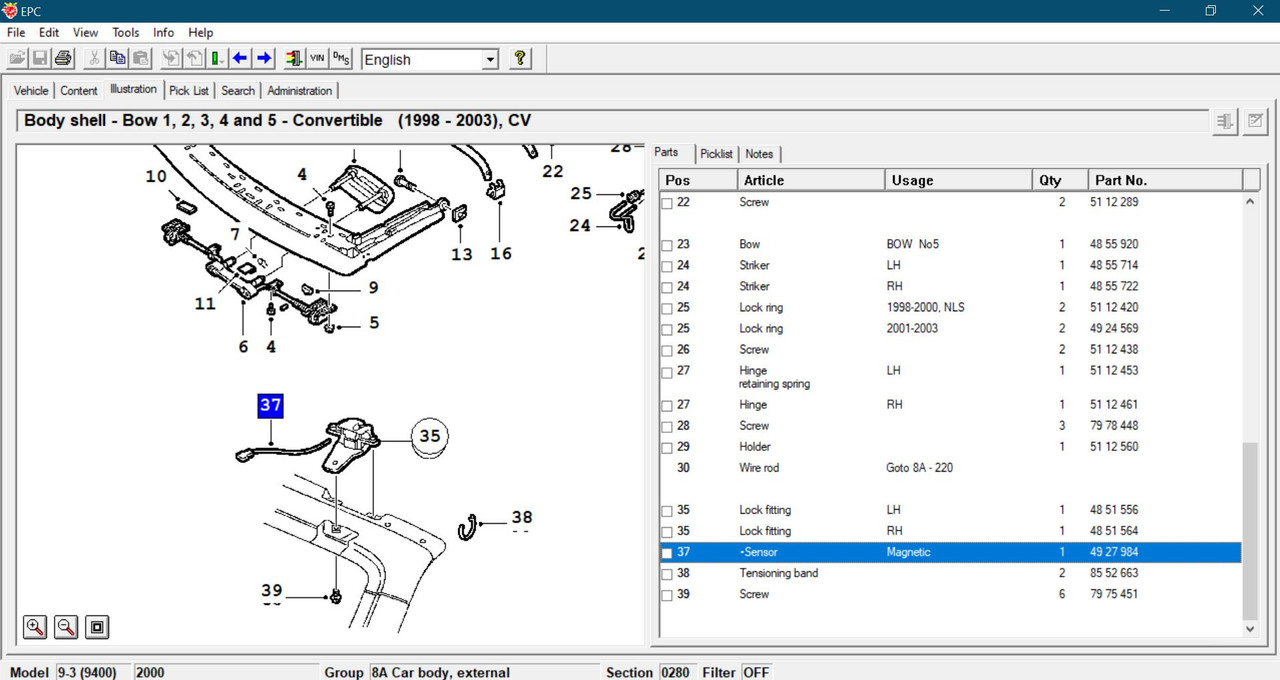Click the parts list scroll-down arrow
Image resolution: width=1280 pixels, height=680 pixels.
pyautogui.click(x=1250, y=629)
